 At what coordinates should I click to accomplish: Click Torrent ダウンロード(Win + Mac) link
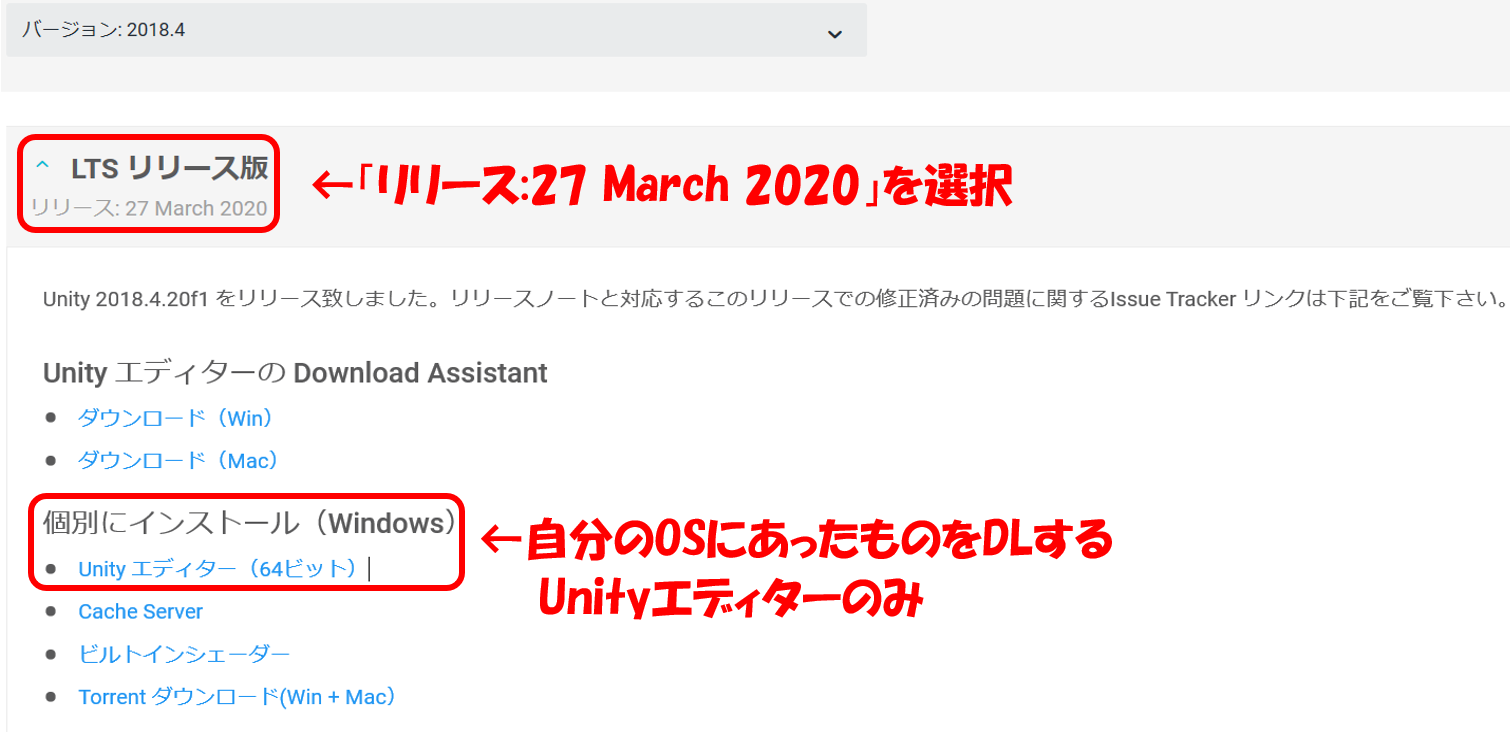click(x=237, y=697)
